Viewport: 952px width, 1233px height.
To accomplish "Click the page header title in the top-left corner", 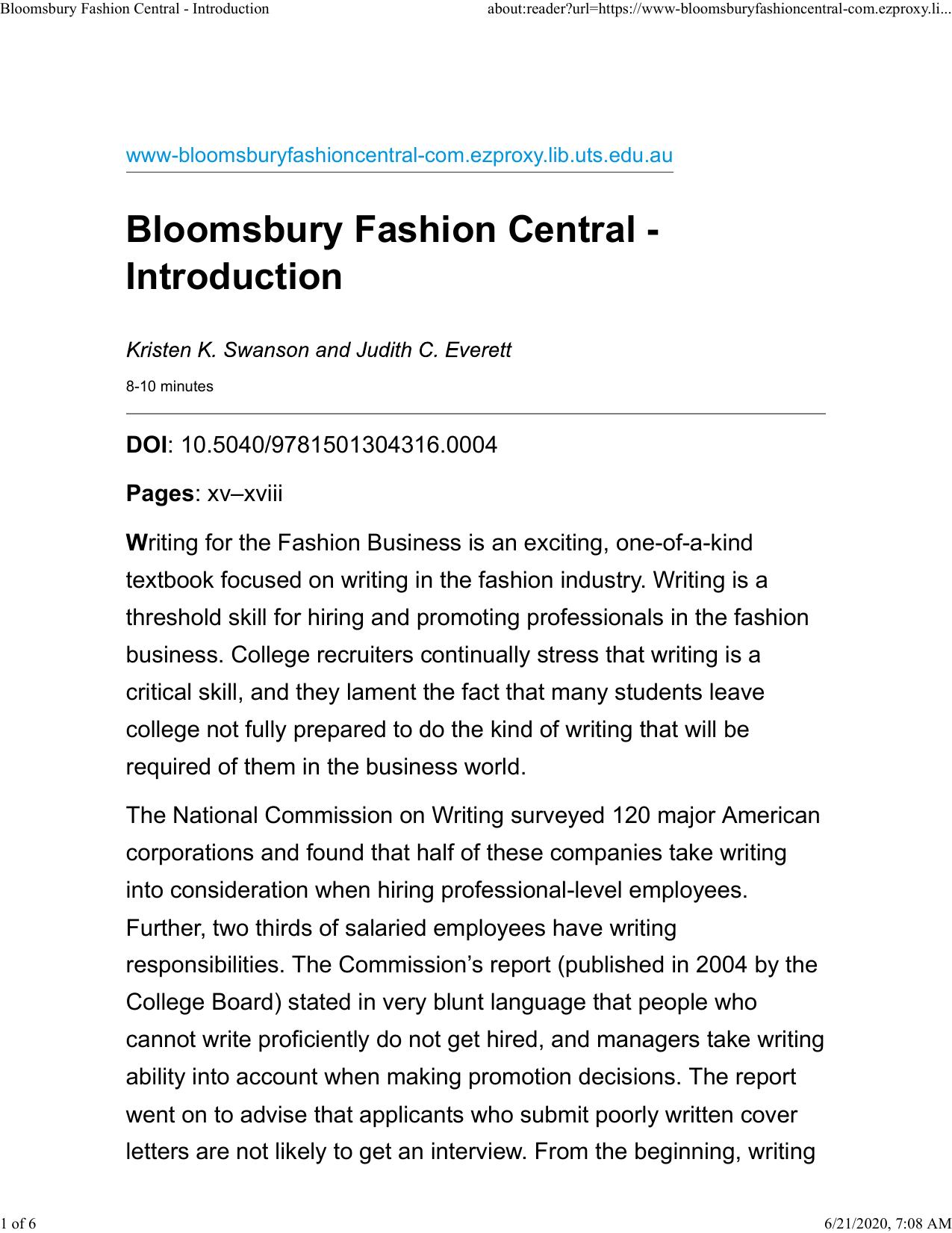I will pos(134,9).
